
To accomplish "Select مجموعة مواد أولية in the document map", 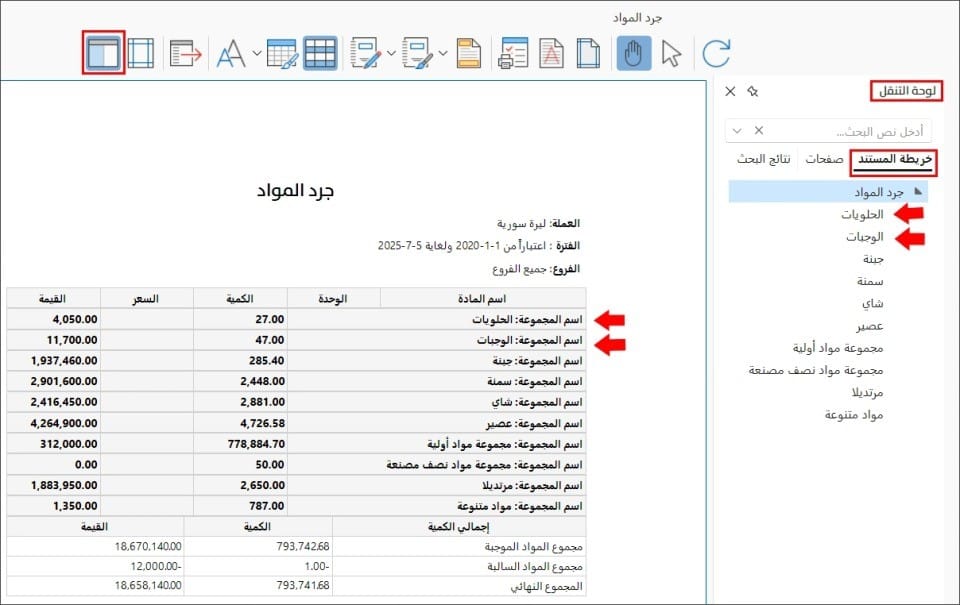I will 838,348.
